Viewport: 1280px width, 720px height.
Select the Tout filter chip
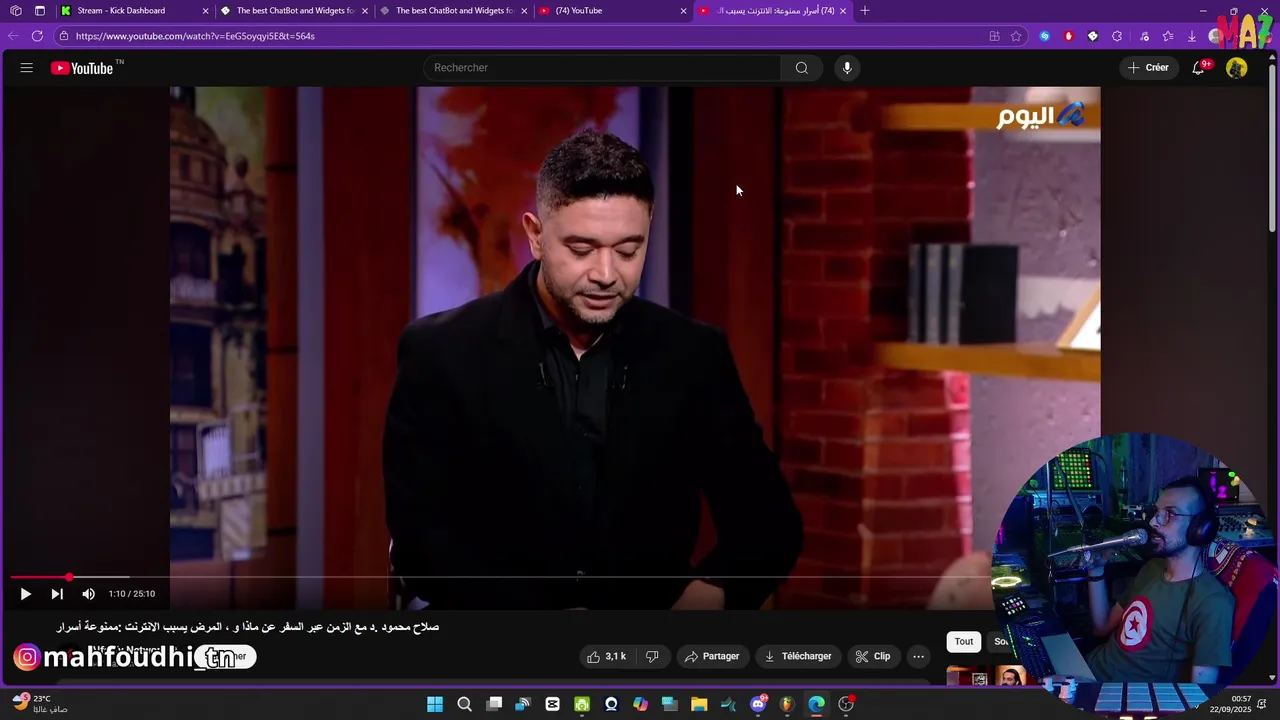[x=964, y=642]
